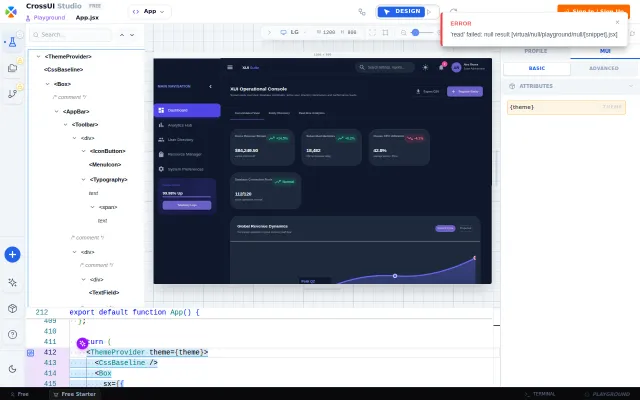Collapse the Box tree node
640x400 pixels.
pos(47,84)
